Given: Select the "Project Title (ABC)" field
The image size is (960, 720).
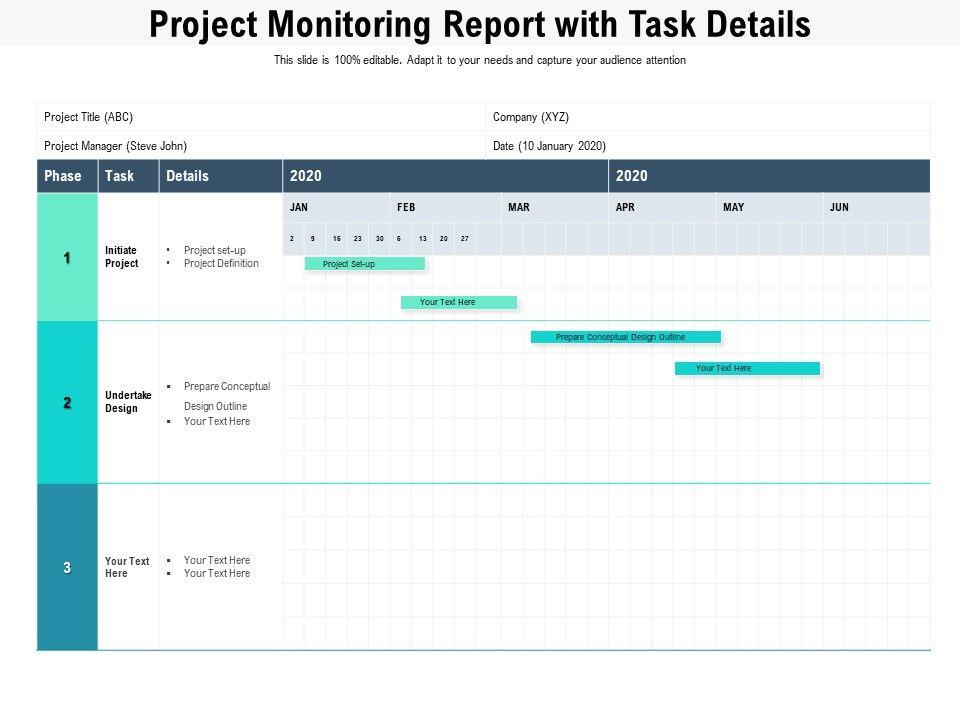Looking at the screenshot, I should [x=89, y=117].
